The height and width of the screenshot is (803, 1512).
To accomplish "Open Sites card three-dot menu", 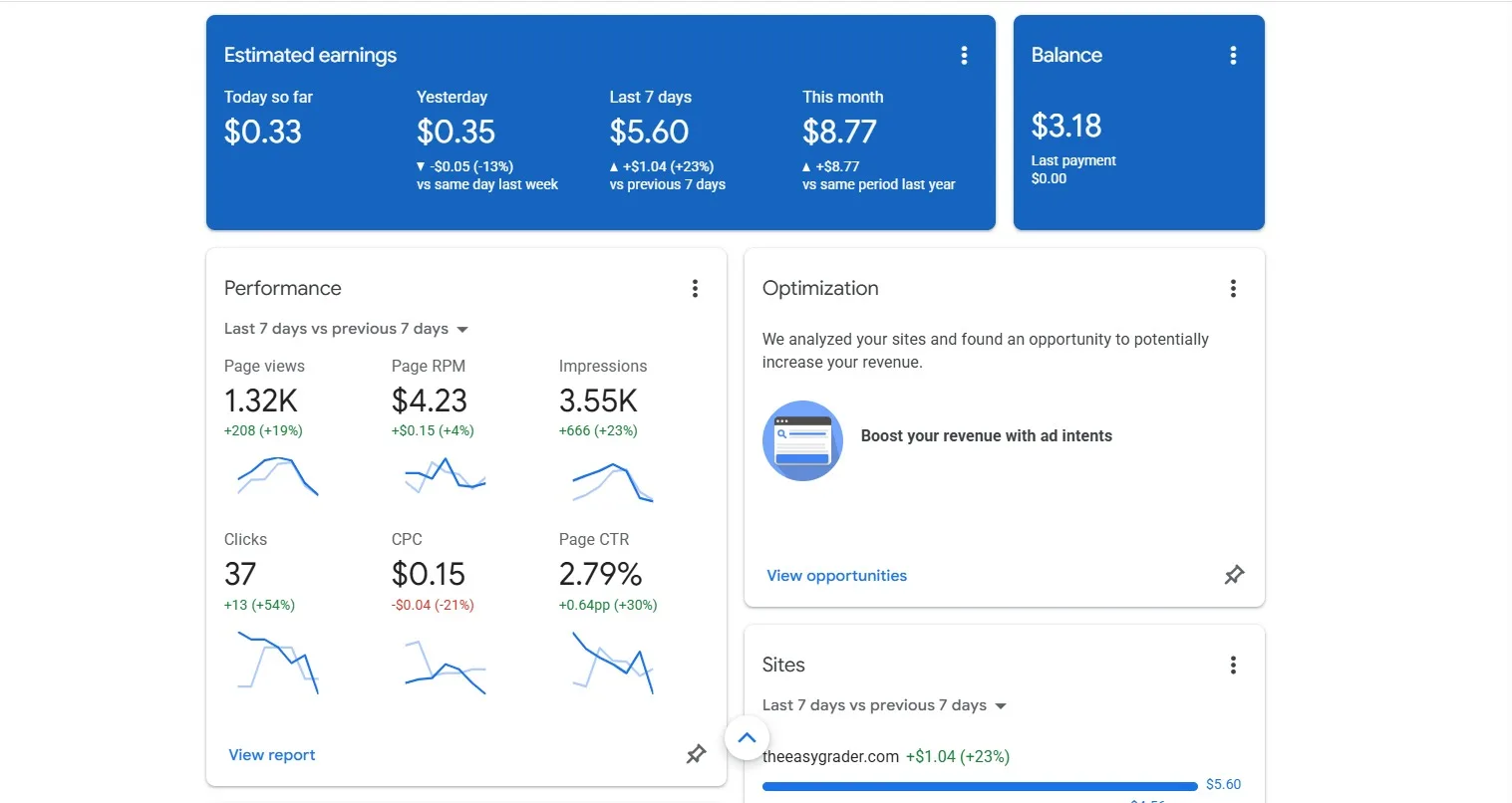I will point(1233,666).
